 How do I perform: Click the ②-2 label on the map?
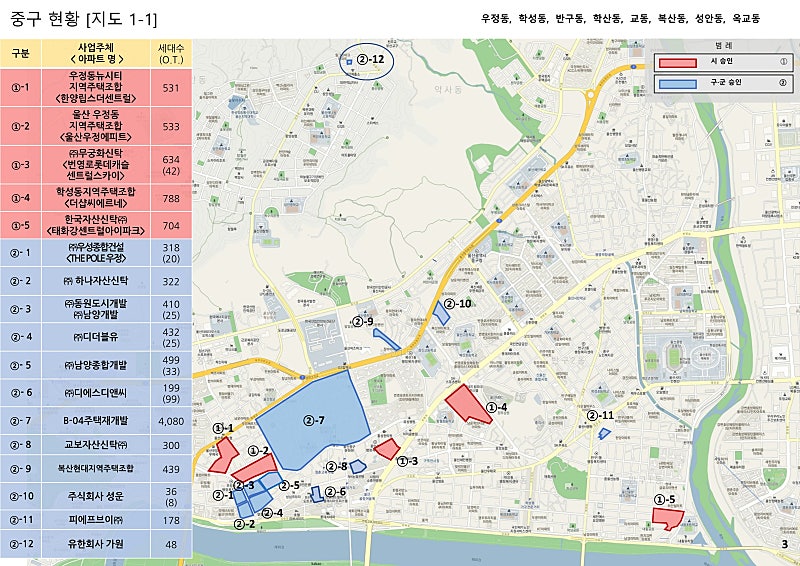click(x=244, y=524)
